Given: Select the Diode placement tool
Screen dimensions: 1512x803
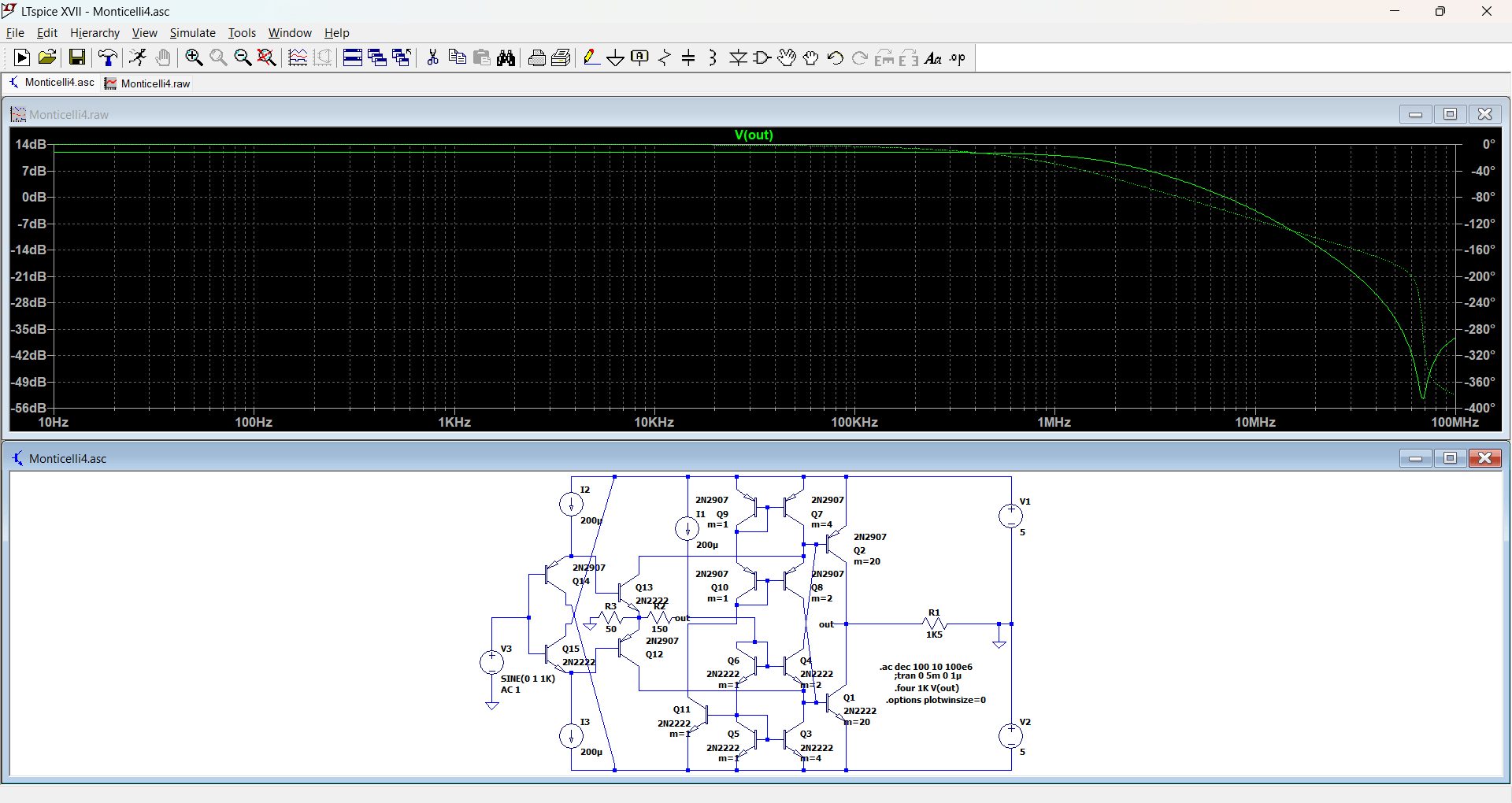Looking at the screenshot, I should pos(738,57).
